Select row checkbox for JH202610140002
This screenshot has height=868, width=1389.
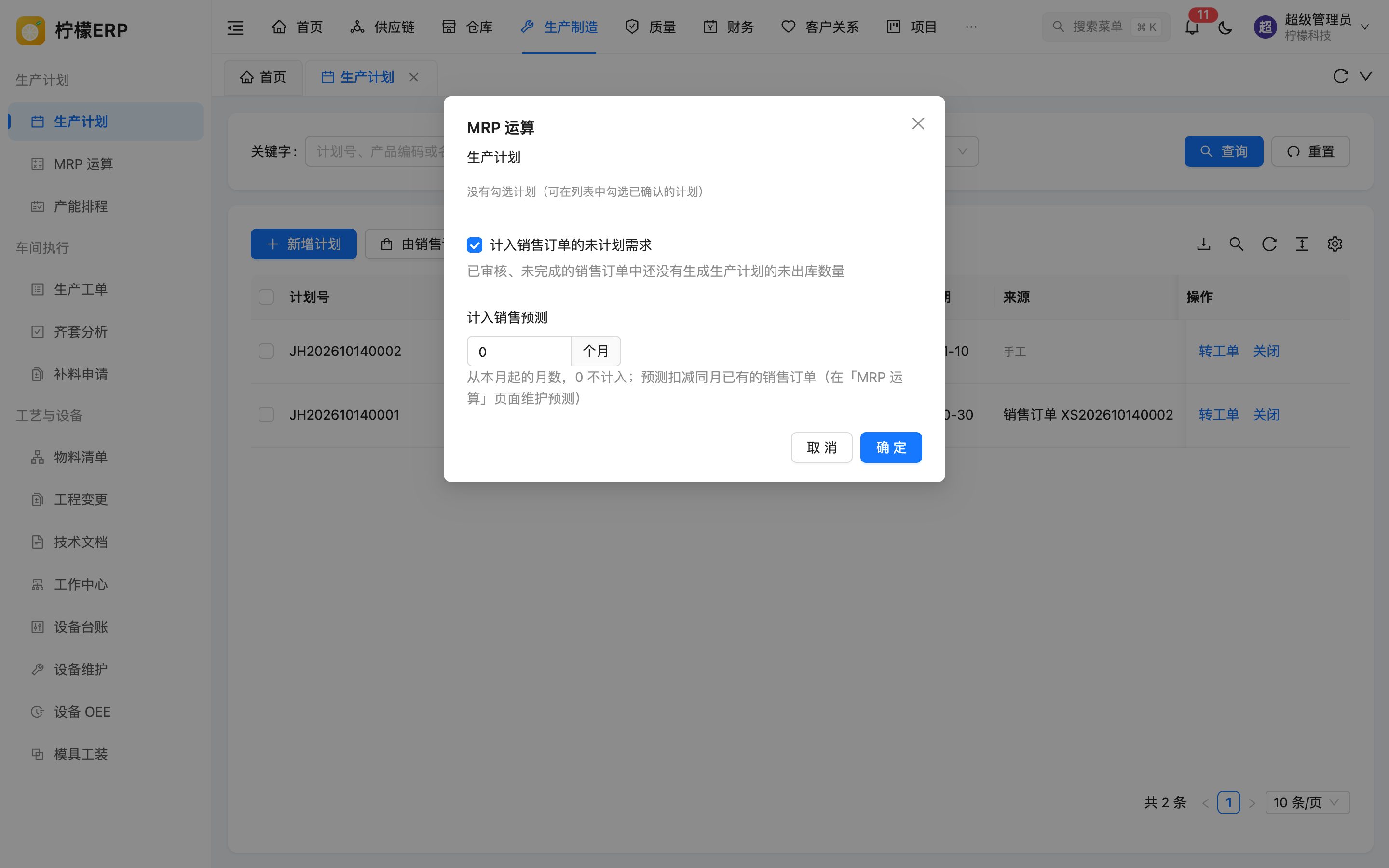[x=266, y=351]
